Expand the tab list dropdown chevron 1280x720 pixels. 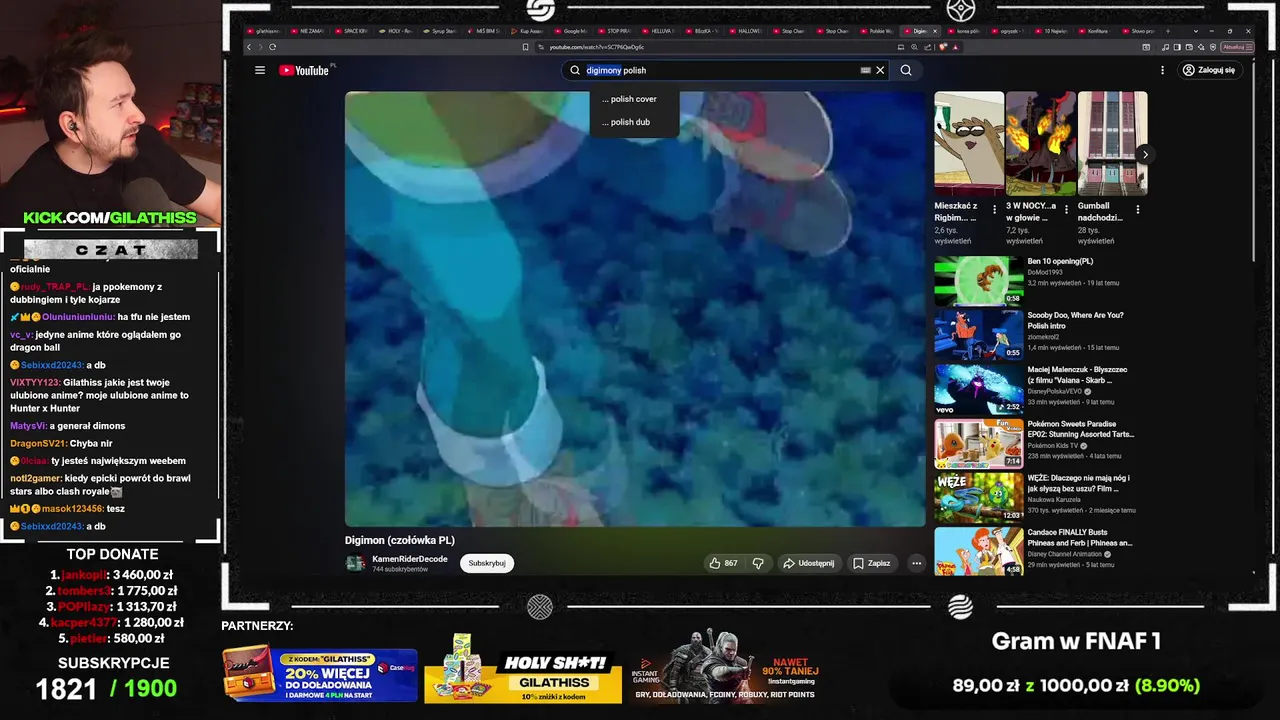pyautogui.click(x=1196, y=31)
